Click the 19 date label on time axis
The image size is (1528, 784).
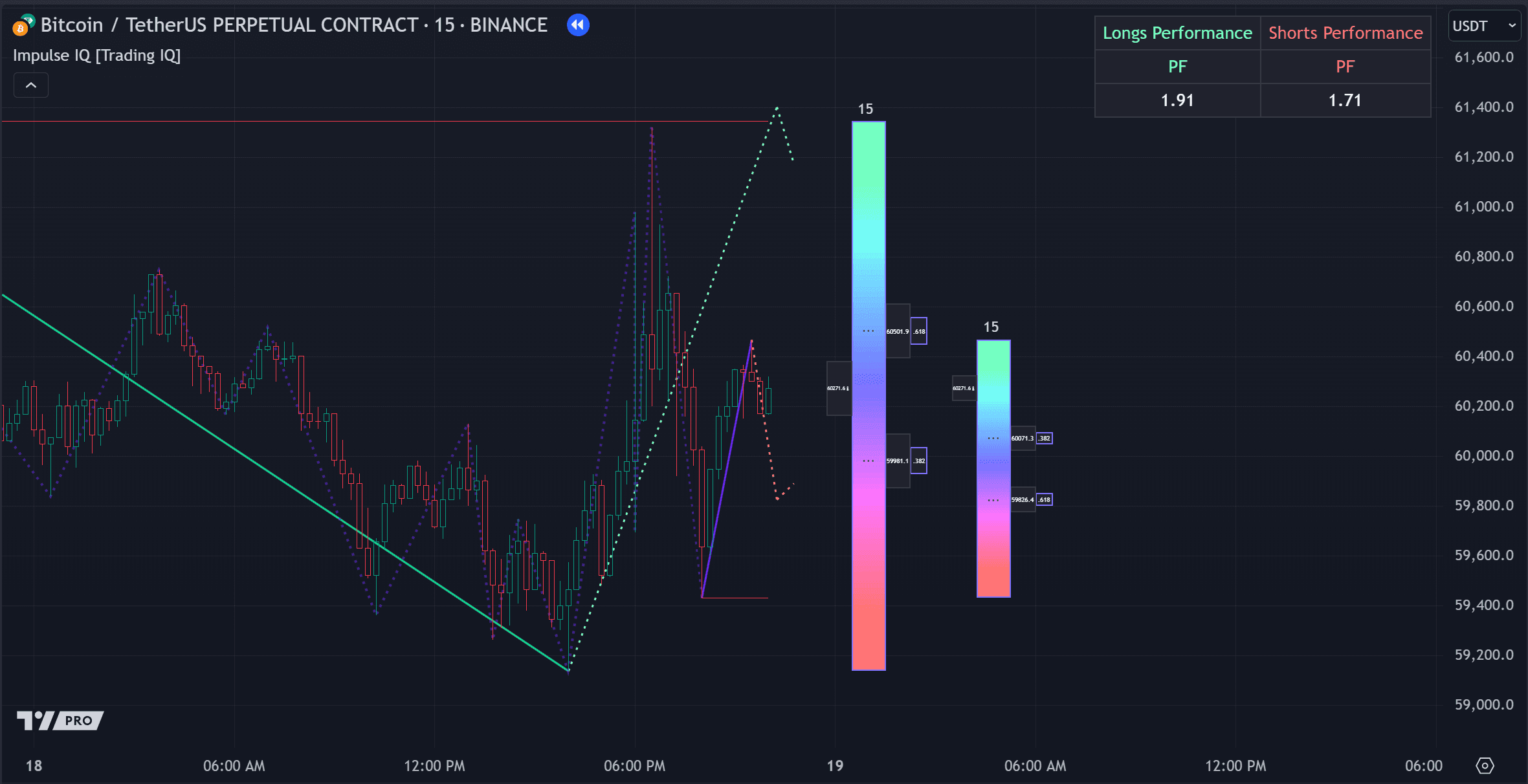pyautogui.click(x=835, y=766)
